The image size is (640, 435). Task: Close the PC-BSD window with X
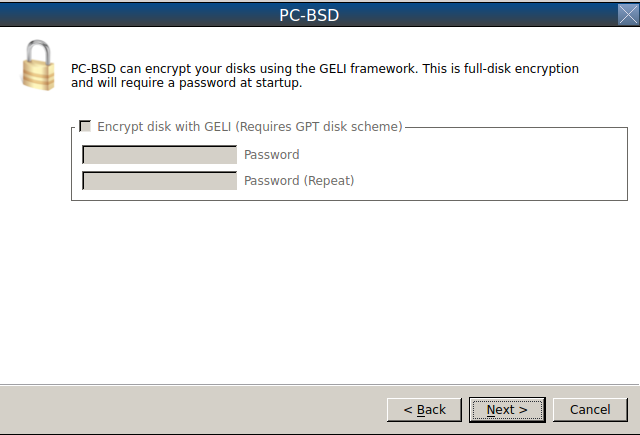coord(628,15)
